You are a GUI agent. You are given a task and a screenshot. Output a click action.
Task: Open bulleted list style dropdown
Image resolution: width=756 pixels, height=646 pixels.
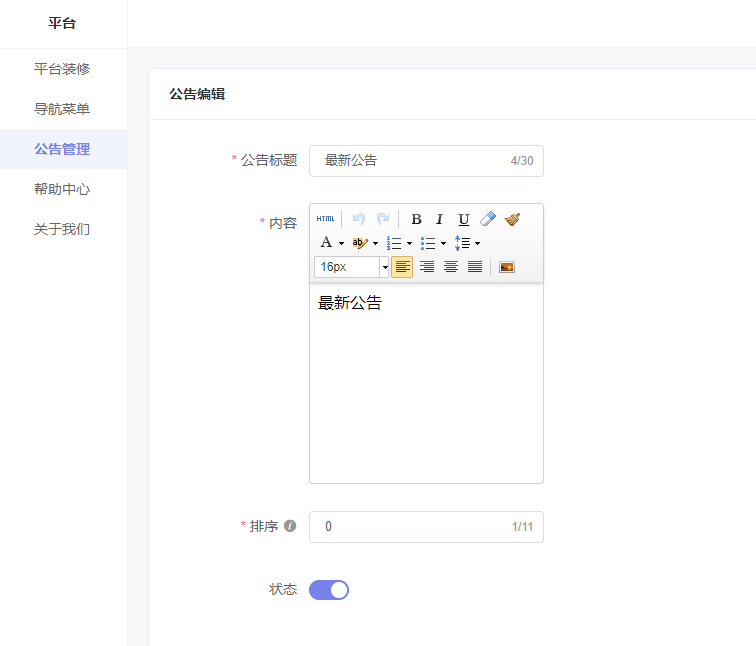443,243
